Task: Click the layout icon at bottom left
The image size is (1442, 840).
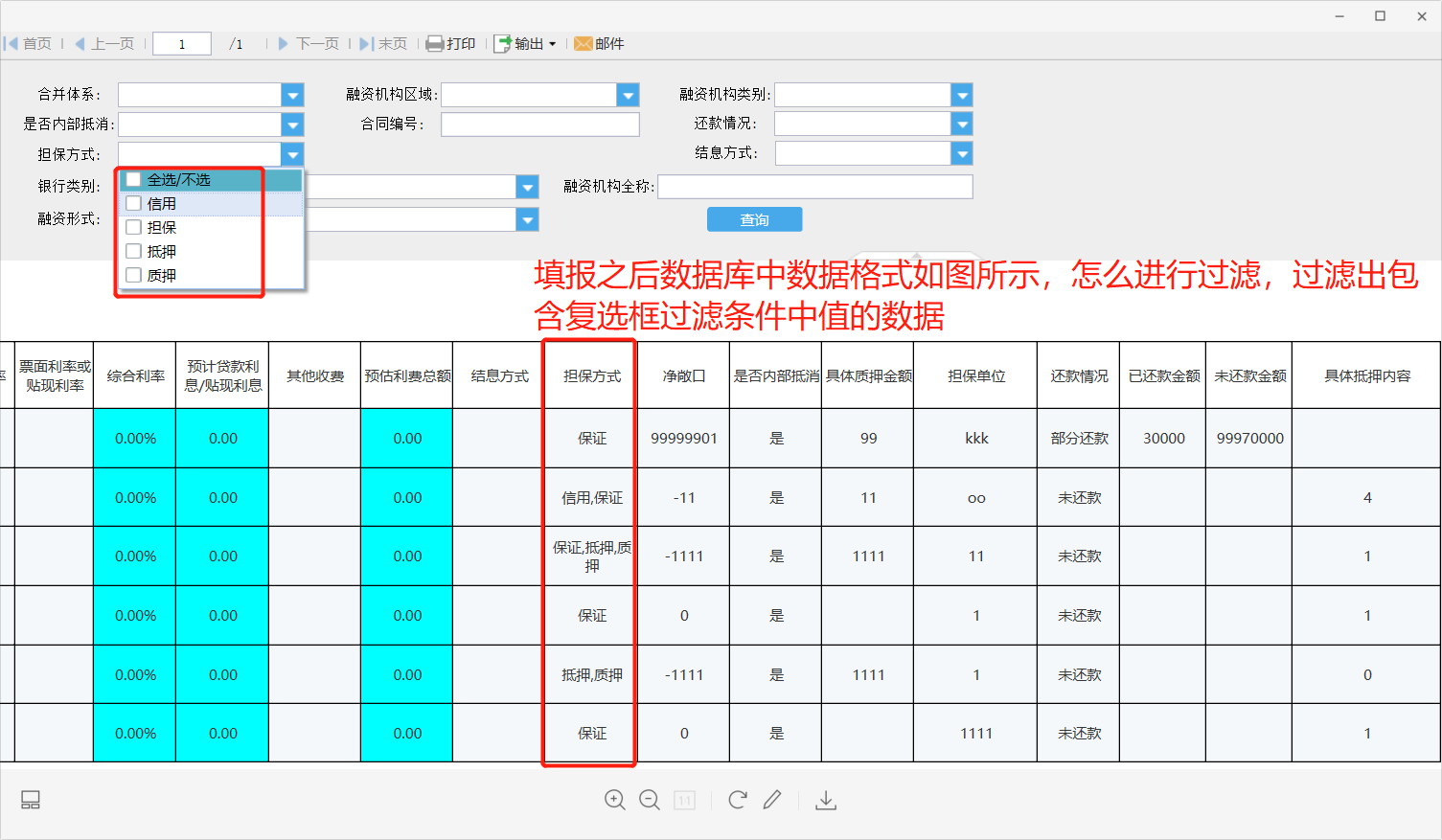Action: pyautogui.click(x=31, y=800)
